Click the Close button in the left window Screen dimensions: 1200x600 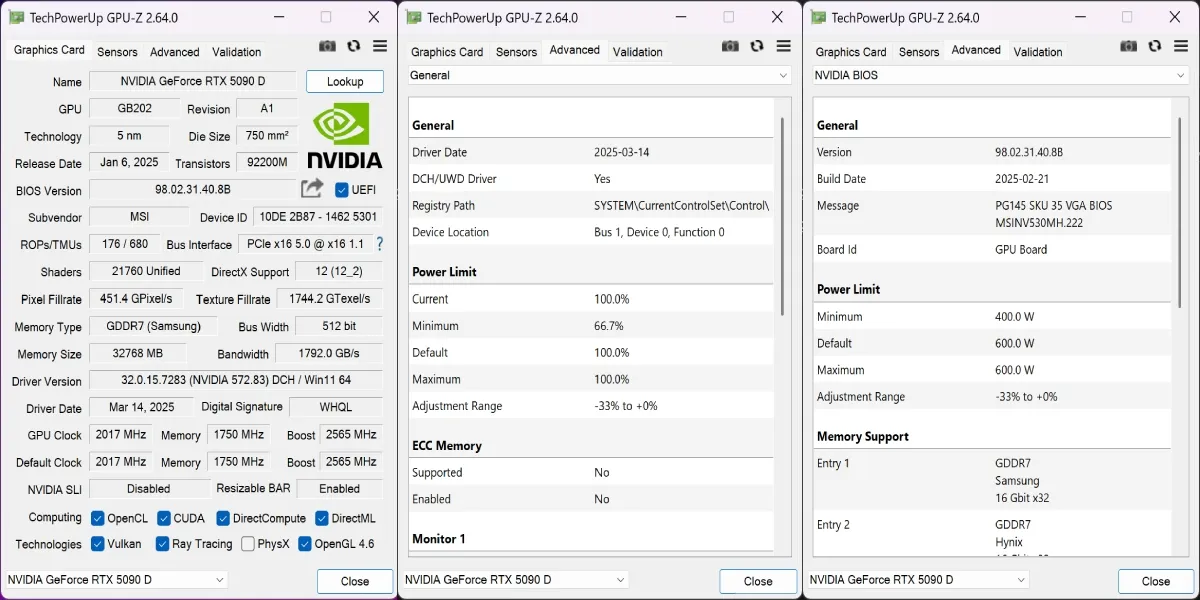pos(355,581)
